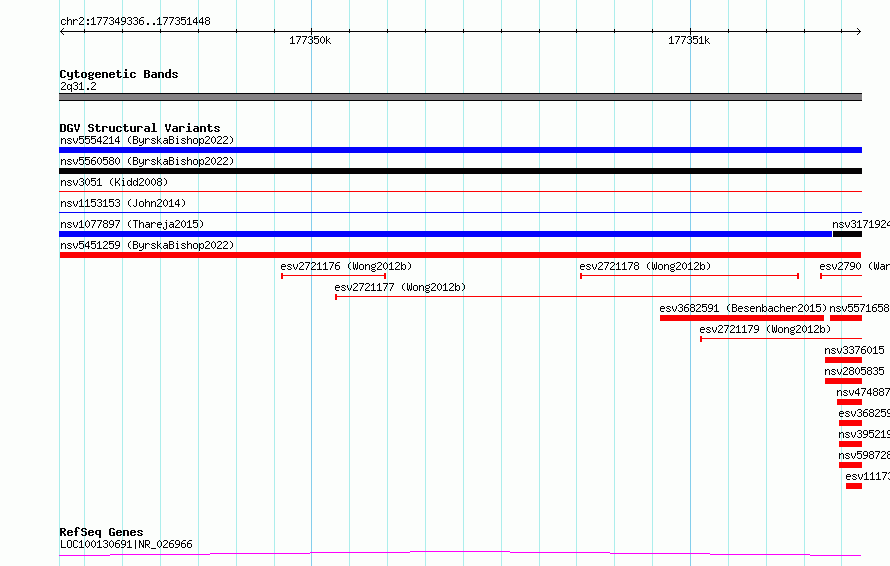Click the esv2721176 red interval line
Viewport: 890px width, 566px height.
[x=334, y=276]
